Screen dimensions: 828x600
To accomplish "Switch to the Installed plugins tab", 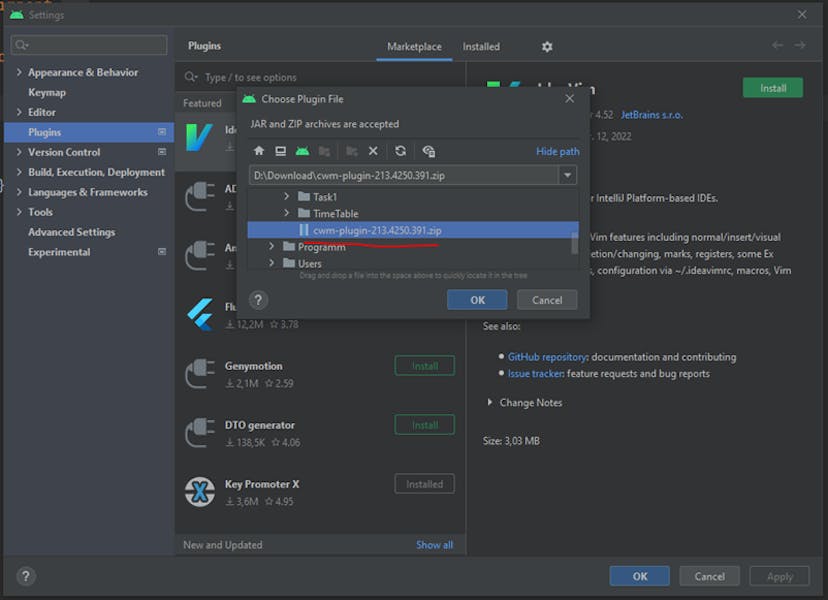I will [x=481, y=47].
